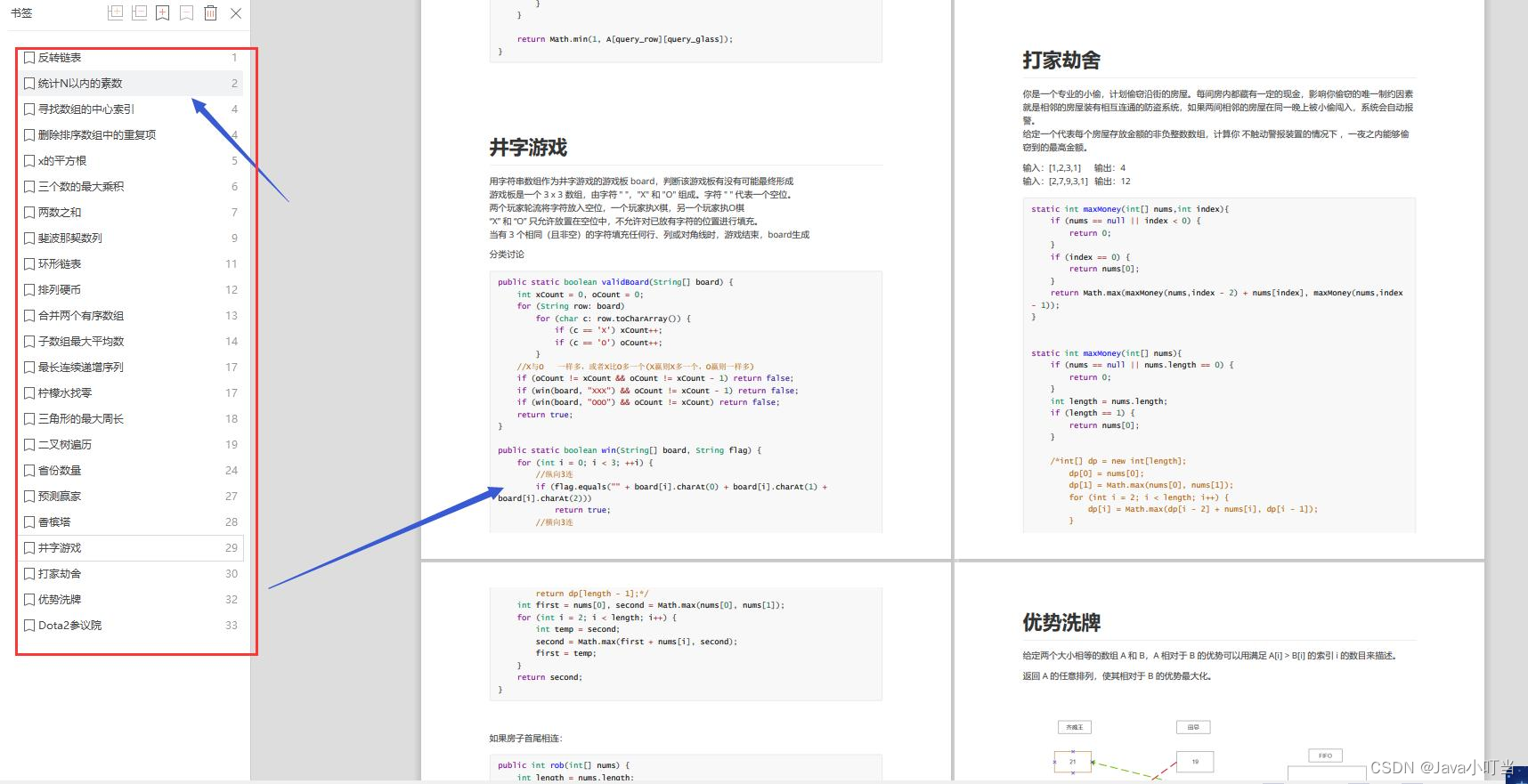Open the Dota2参议院 bookmark

point(131,626)
